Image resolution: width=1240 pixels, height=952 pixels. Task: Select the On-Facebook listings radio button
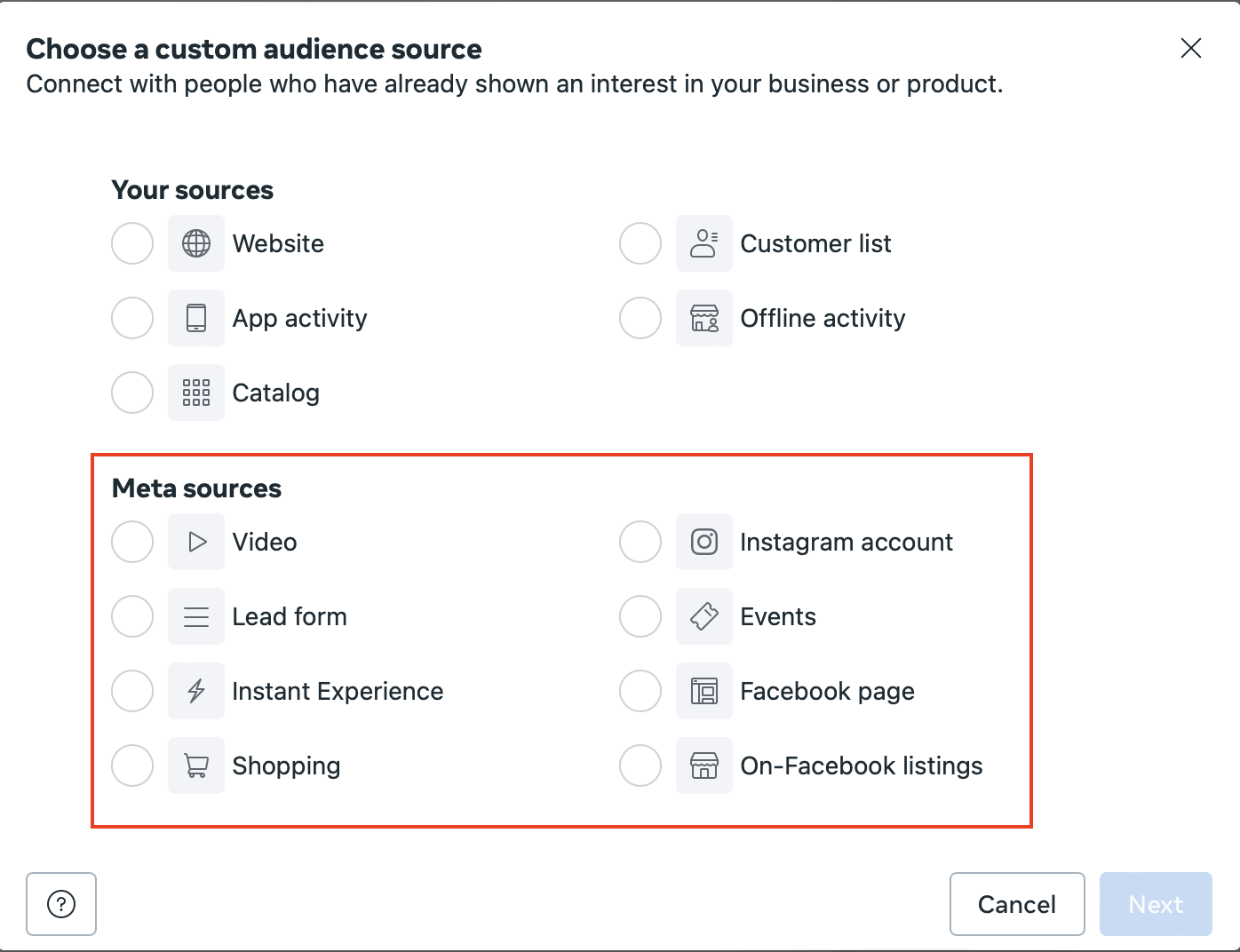coord(640,766)
